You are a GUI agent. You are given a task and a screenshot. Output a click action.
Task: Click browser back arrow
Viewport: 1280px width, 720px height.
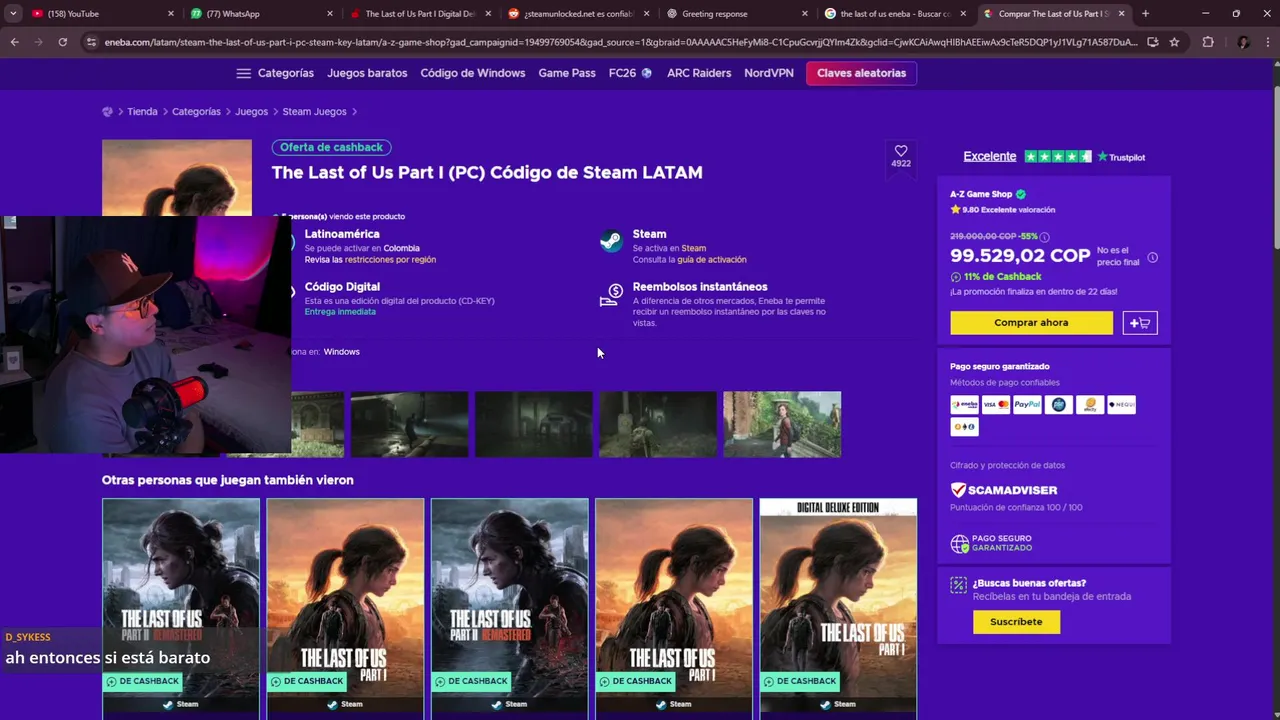tap(14, 42)
